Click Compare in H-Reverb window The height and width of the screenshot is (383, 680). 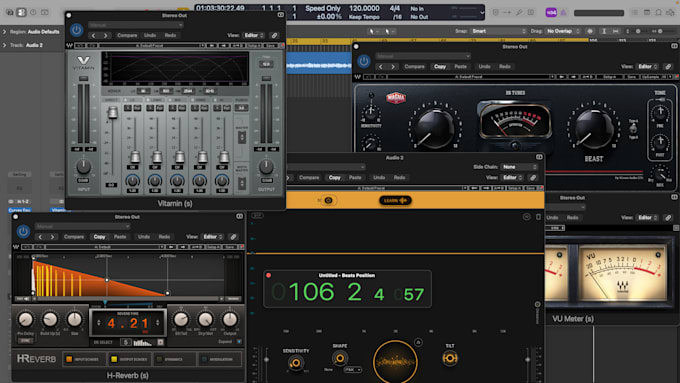(x=74, y=237)
